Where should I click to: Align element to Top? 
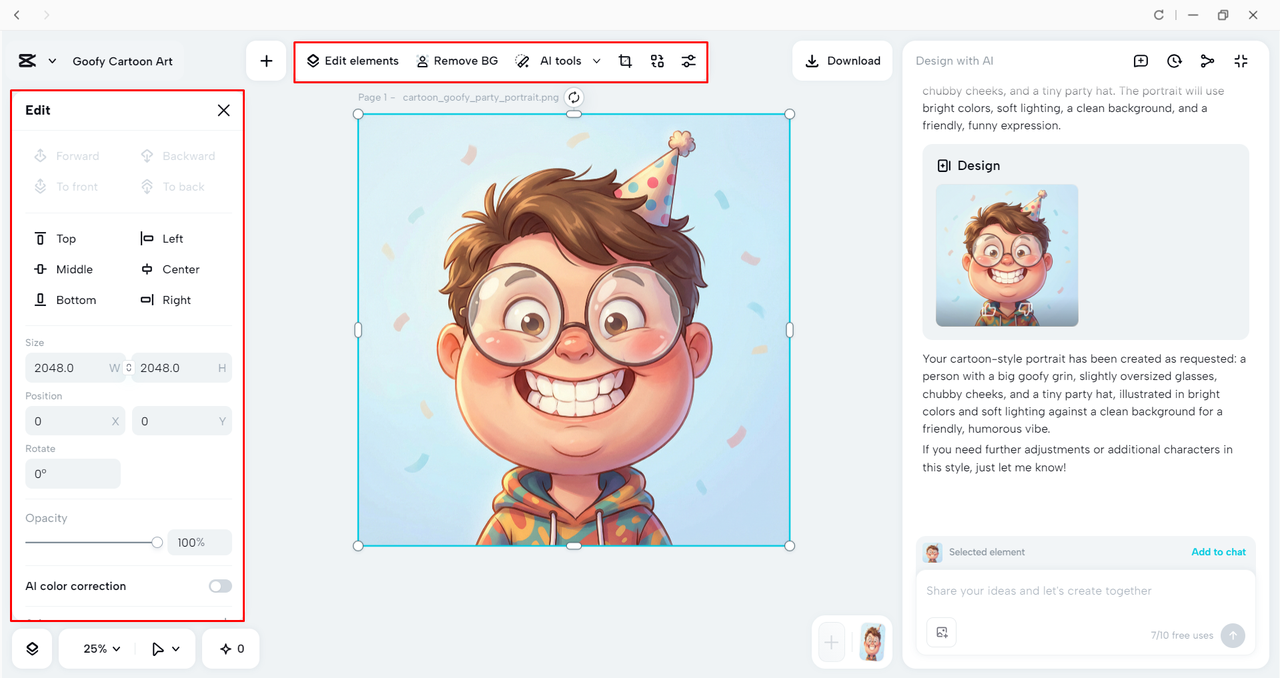tap(55, 239)
